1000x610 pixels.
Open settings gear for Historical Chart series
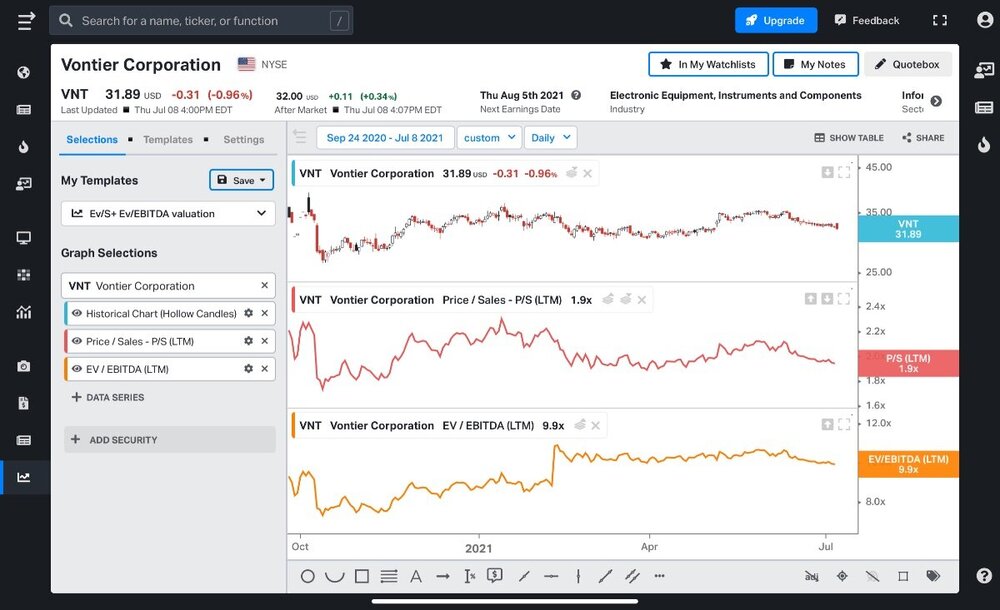(x=249, y=313)
